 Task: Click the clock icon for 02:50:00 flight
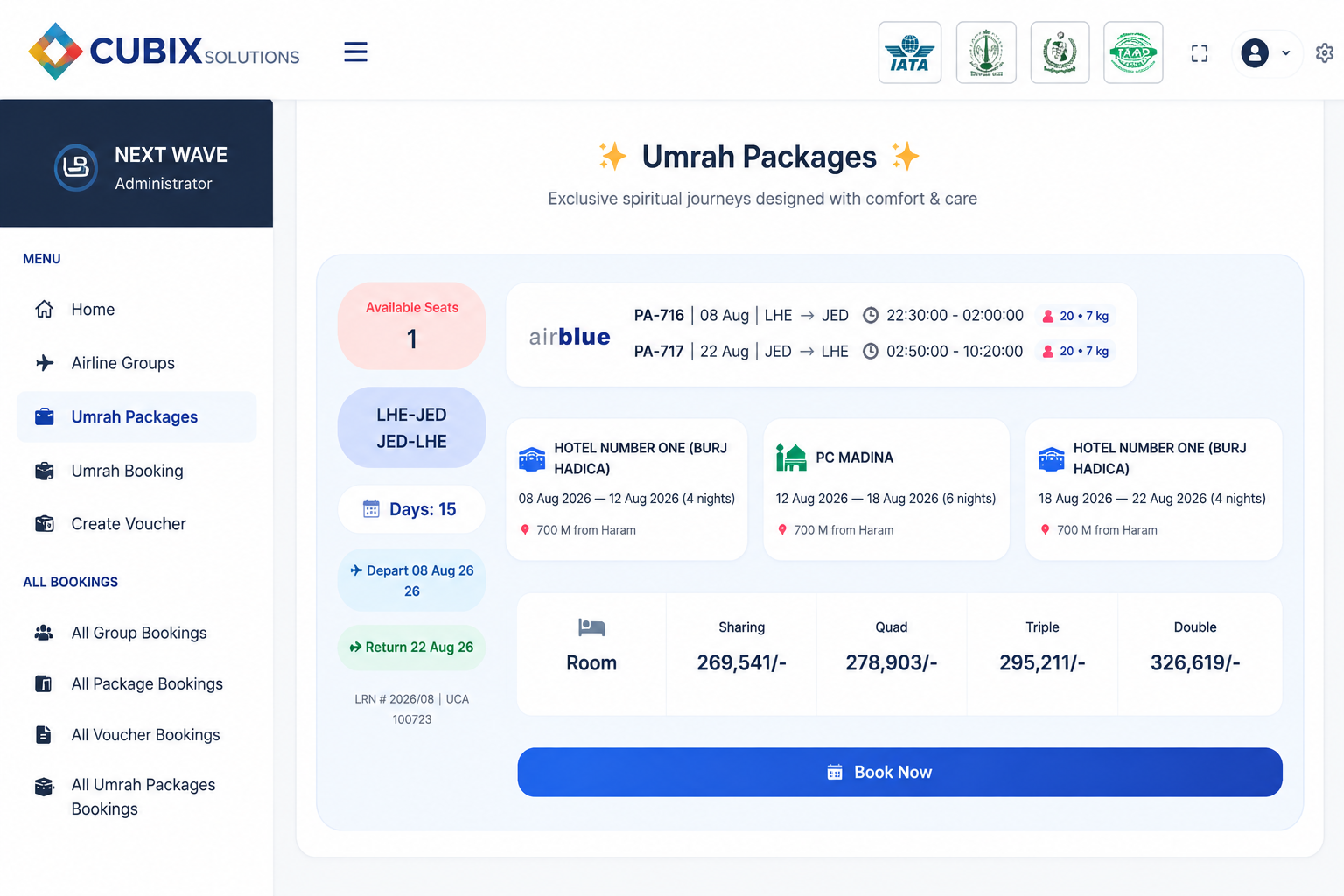click(x=871, y=351)
